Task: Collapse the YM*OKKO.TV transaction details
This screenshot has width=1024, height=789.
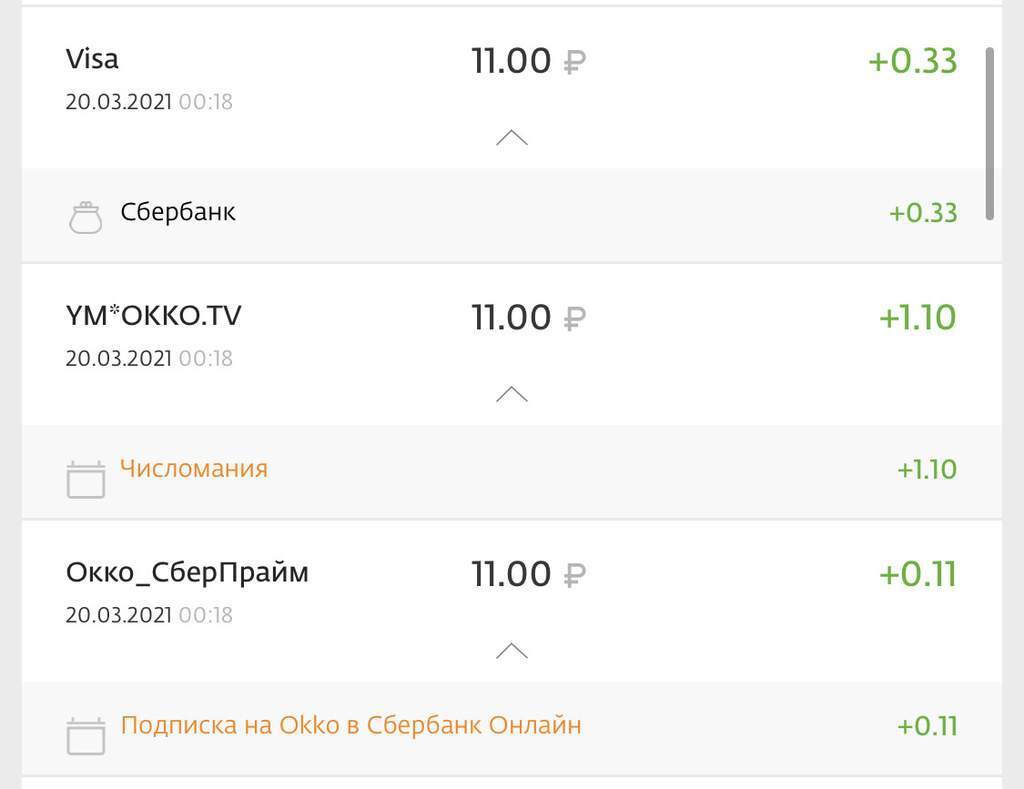Action: click(511, 394)
